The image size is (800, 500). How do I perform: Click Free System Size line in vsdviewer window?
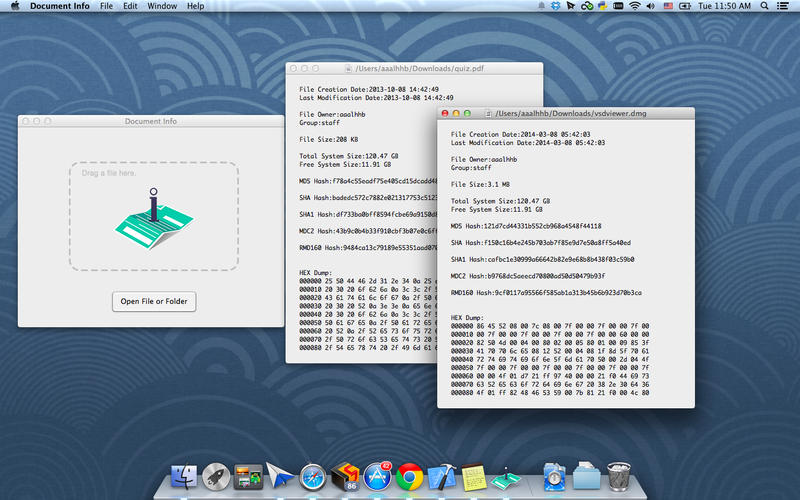coord(496,209)
